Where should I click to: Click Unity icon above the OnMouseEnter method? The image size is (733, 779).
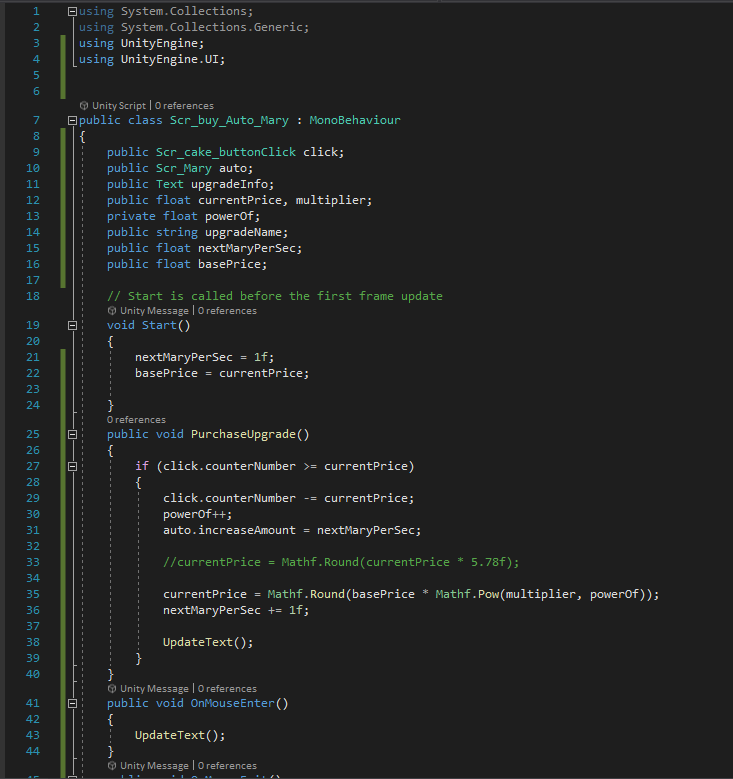[113, 689]
